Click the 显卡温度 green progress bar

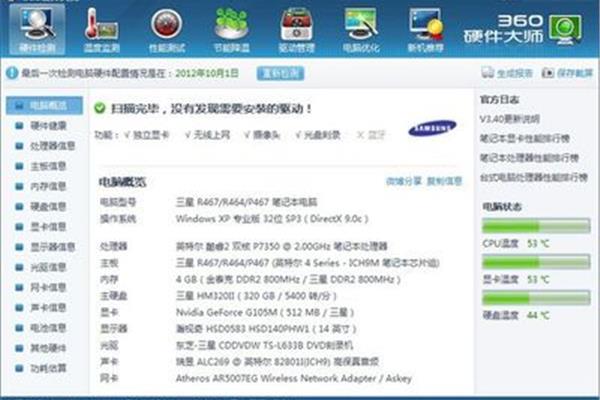tap(536, 262)
